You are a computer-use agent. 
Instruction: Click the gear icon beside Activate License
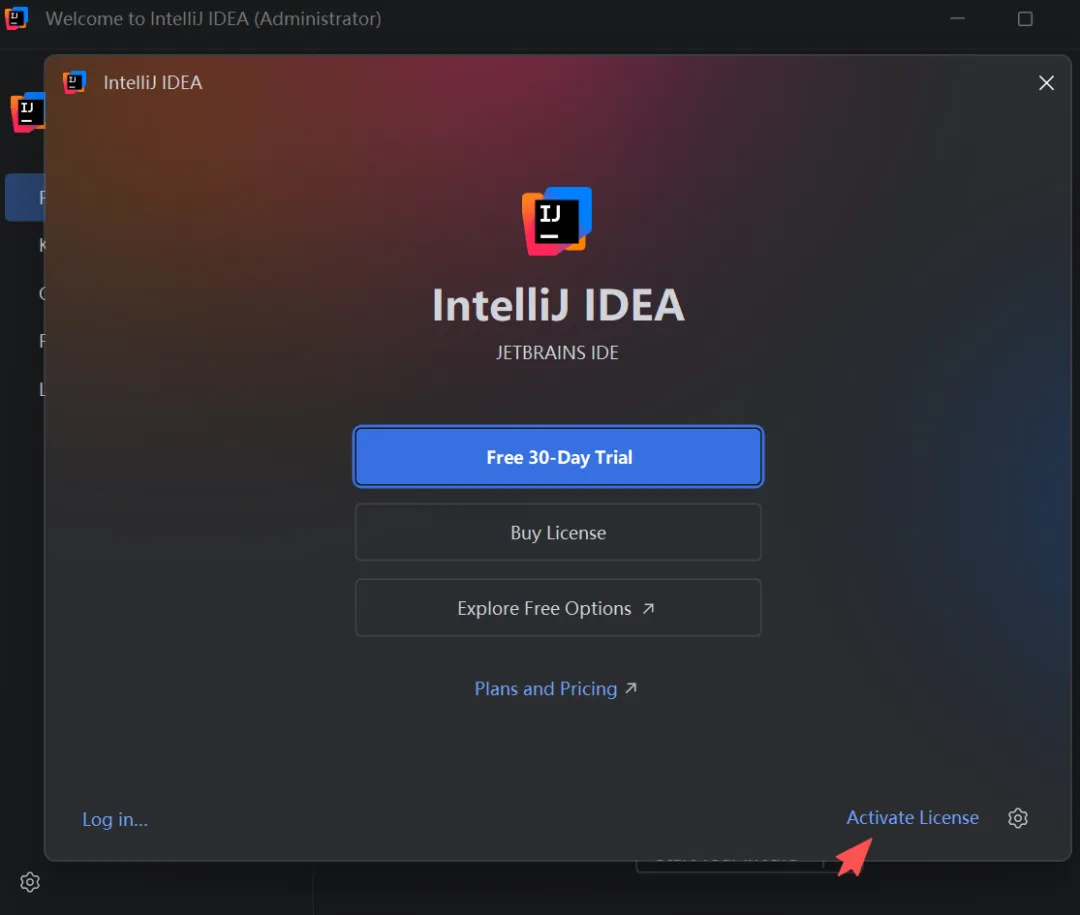point(1018,818)
